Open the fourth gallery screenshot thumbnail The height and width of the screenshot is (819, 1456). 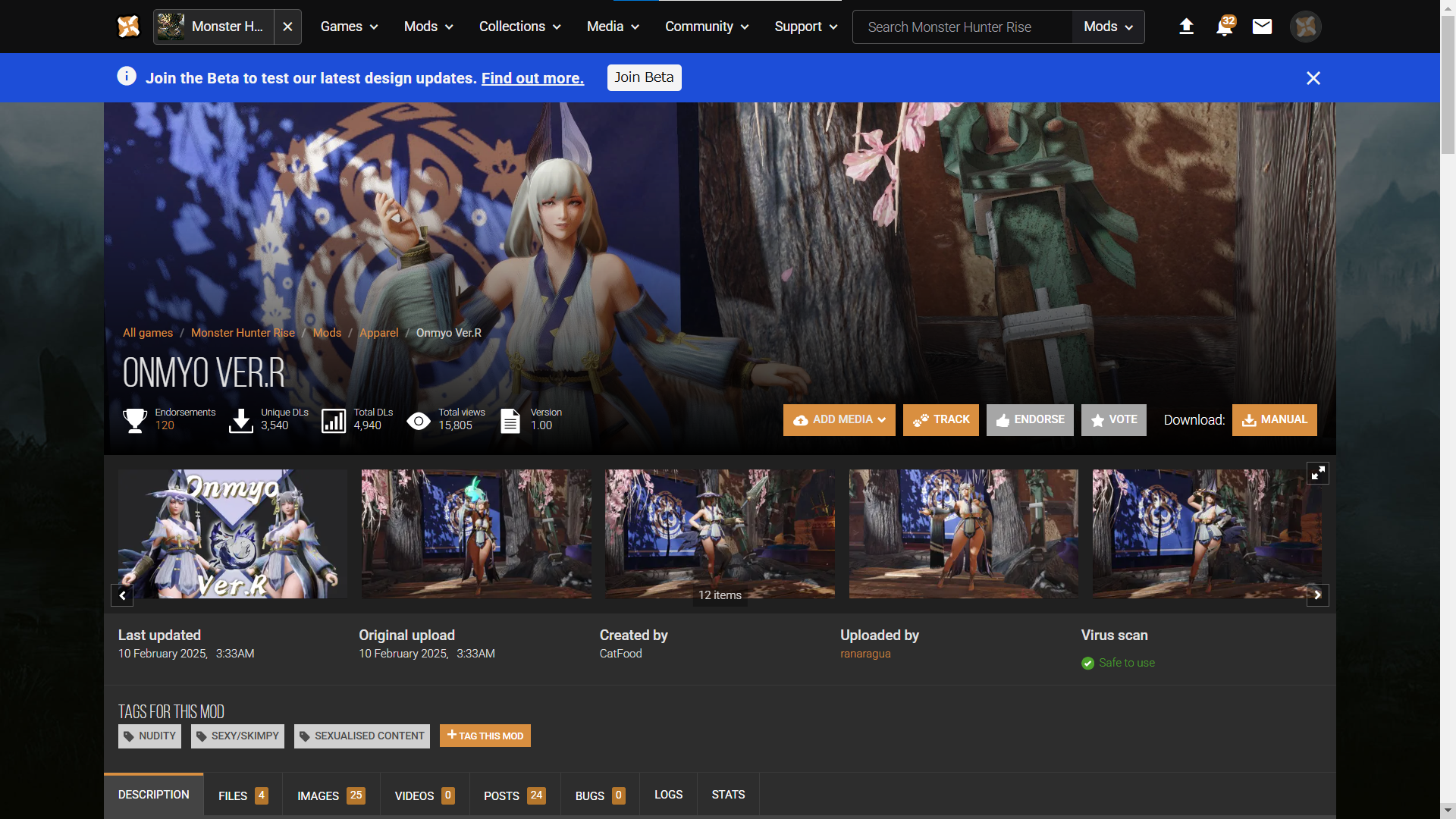pos(964,534)
